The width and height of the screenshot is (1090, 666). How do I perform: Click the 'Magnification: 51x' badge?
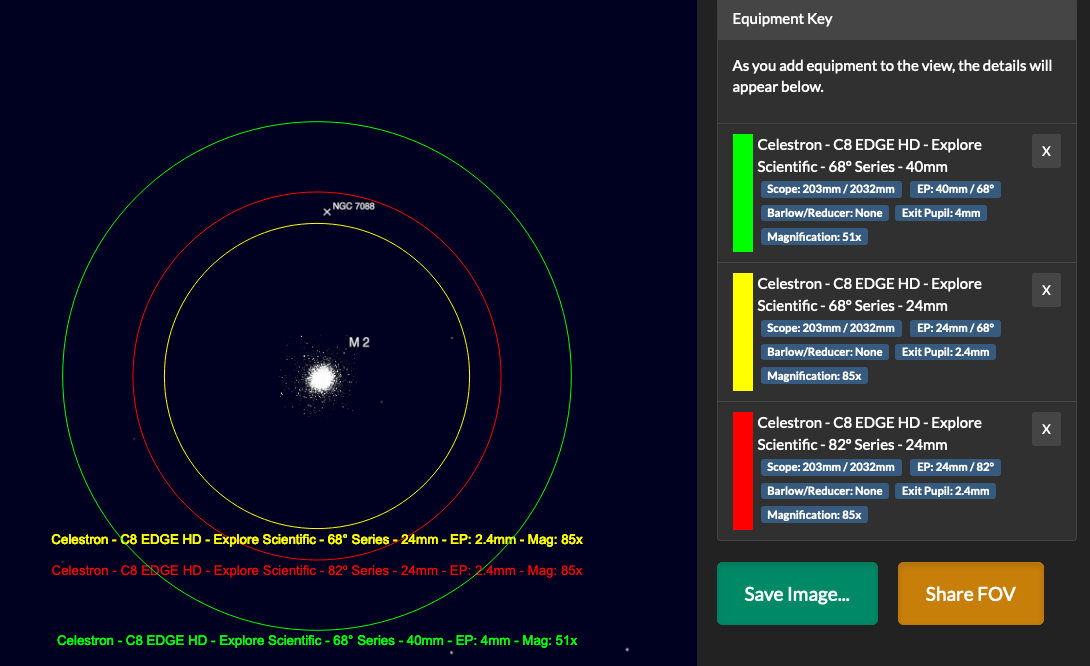[814, 237]
